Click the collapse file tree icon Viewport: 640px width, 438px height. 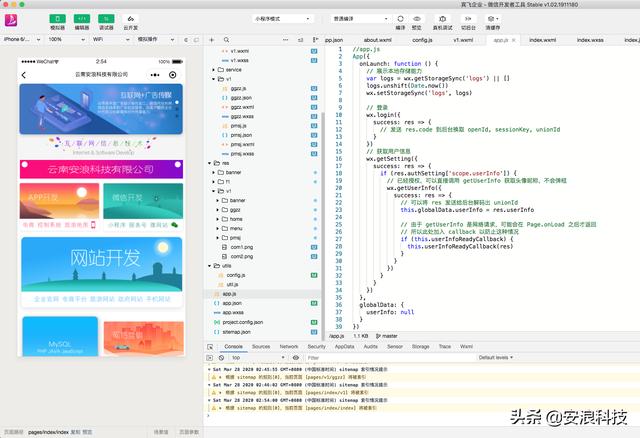300,40
